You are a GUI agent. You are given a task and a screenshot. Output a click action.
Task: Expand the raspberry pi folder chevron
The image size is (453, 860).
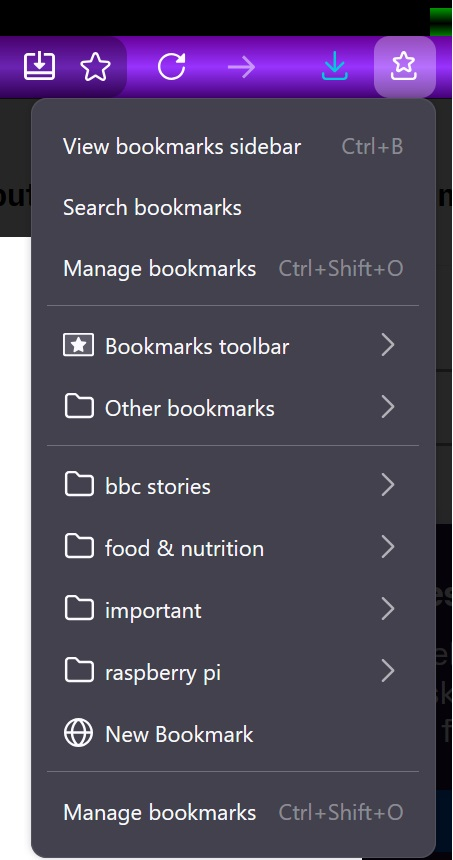coord(388,671)
